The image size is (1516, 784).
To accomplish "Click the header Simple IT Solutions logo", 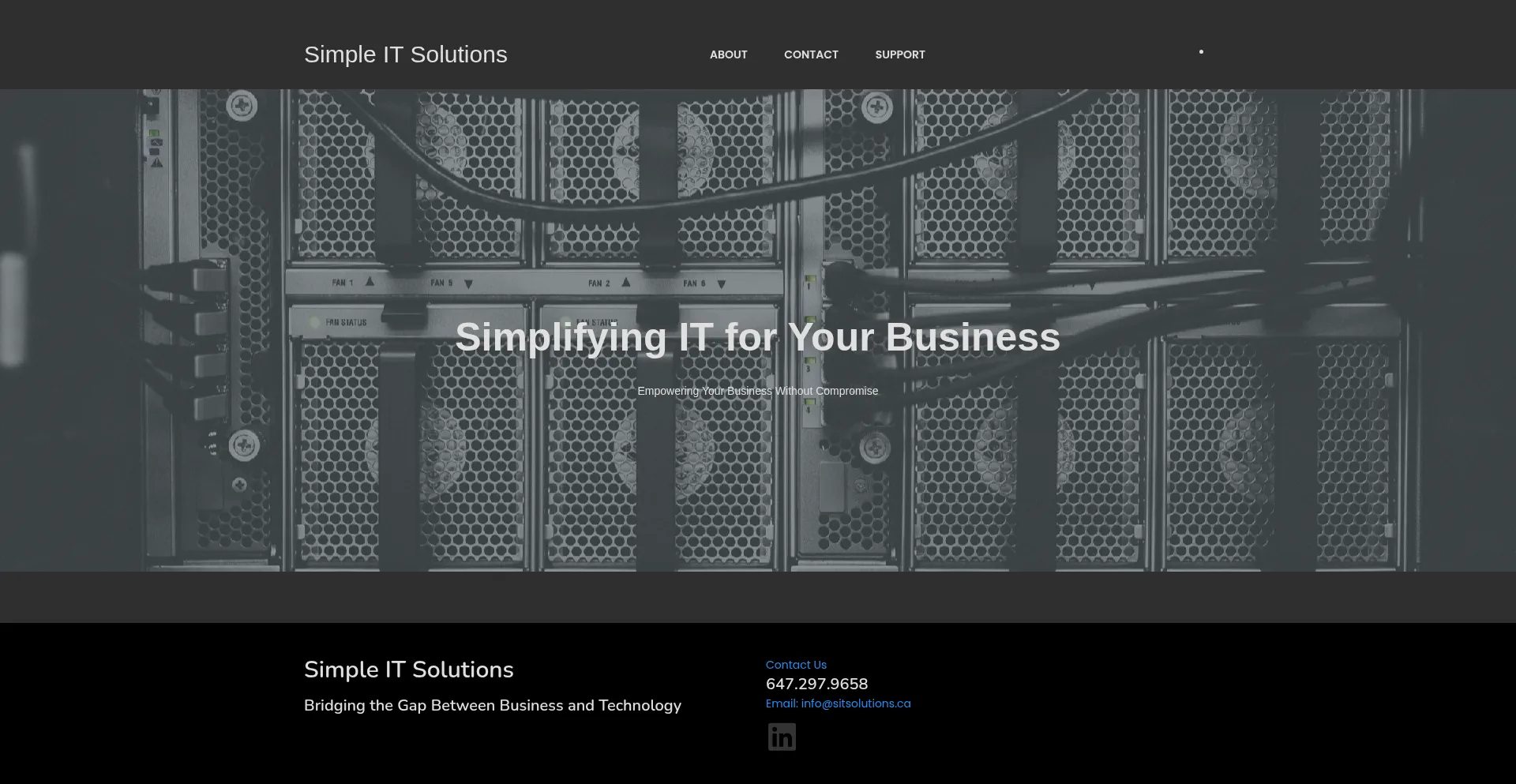I will (x=405, y=54).
